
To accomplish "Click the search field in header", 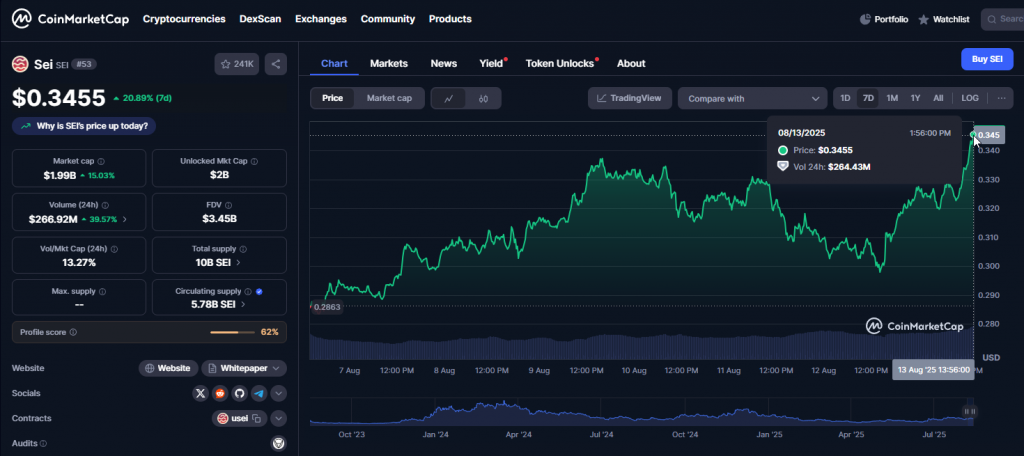I will point(1002,20).
